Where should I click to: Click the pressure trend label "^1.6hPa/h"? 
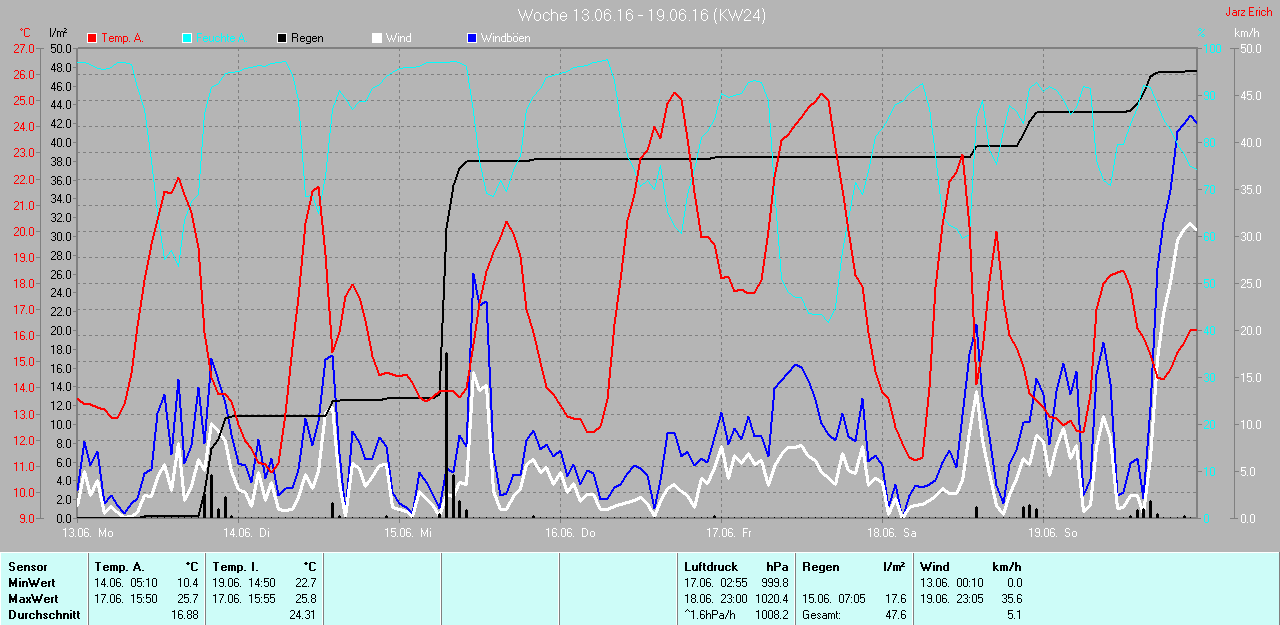tap(712, 615)
